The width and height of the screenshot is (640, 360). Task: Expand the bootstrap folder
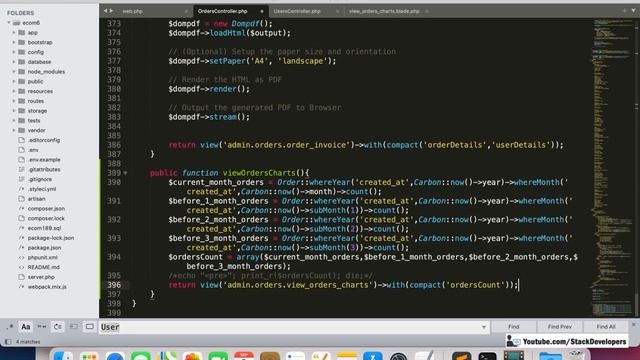coord(14,42)
